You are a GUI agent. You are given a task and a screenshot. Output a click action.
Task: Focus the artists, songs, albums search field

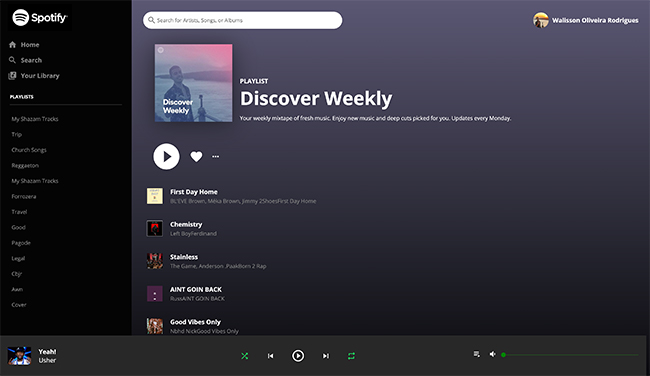(243, 20)
